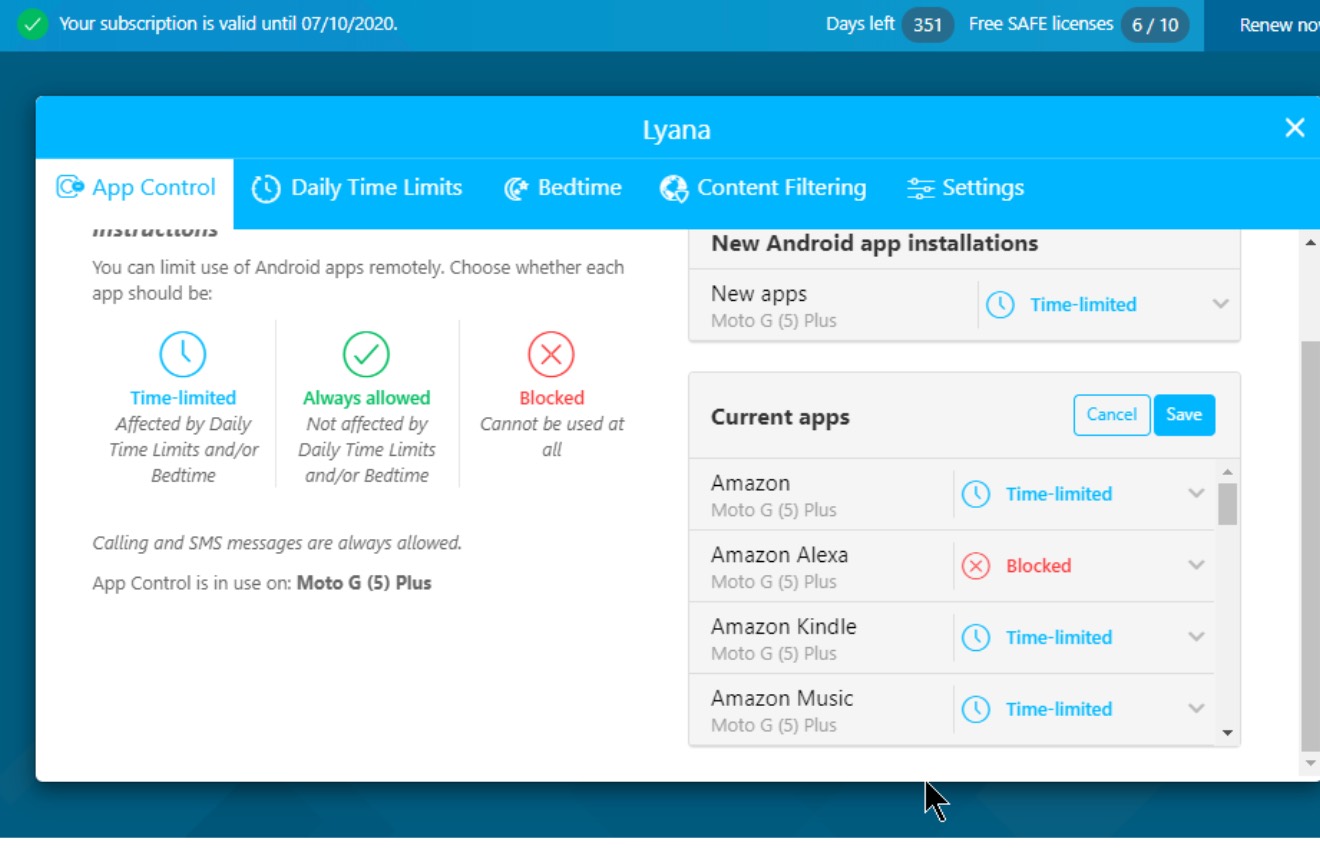The image size is (1320, 854).
Task: Click the bold Moto G (5) Plus device name
Action: click(364, 583)
